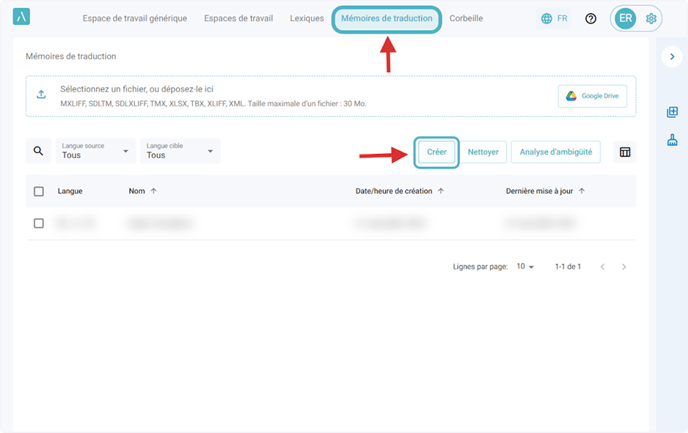
Task: Switch to the Lexiques tab
Action: [x=306, y=18]
